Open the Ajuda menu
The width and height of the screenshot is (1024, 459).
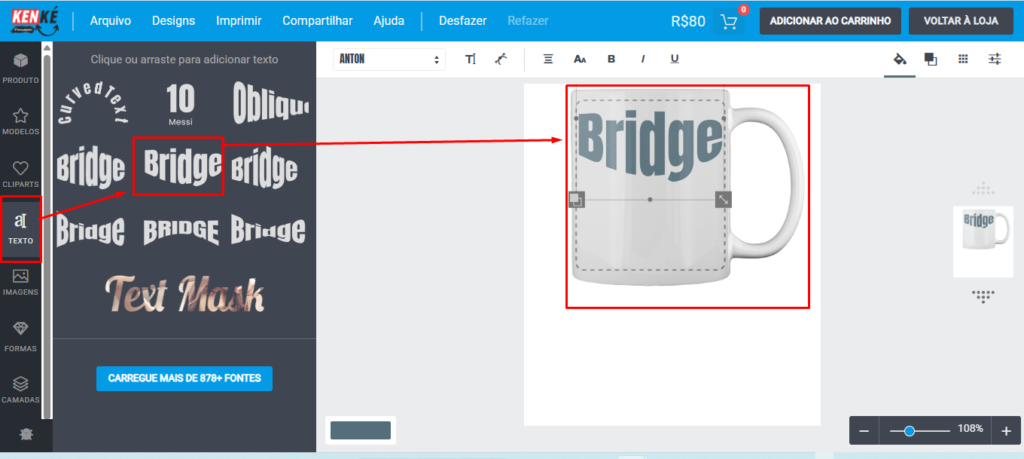pyautogui.click(x=389, y=21)
